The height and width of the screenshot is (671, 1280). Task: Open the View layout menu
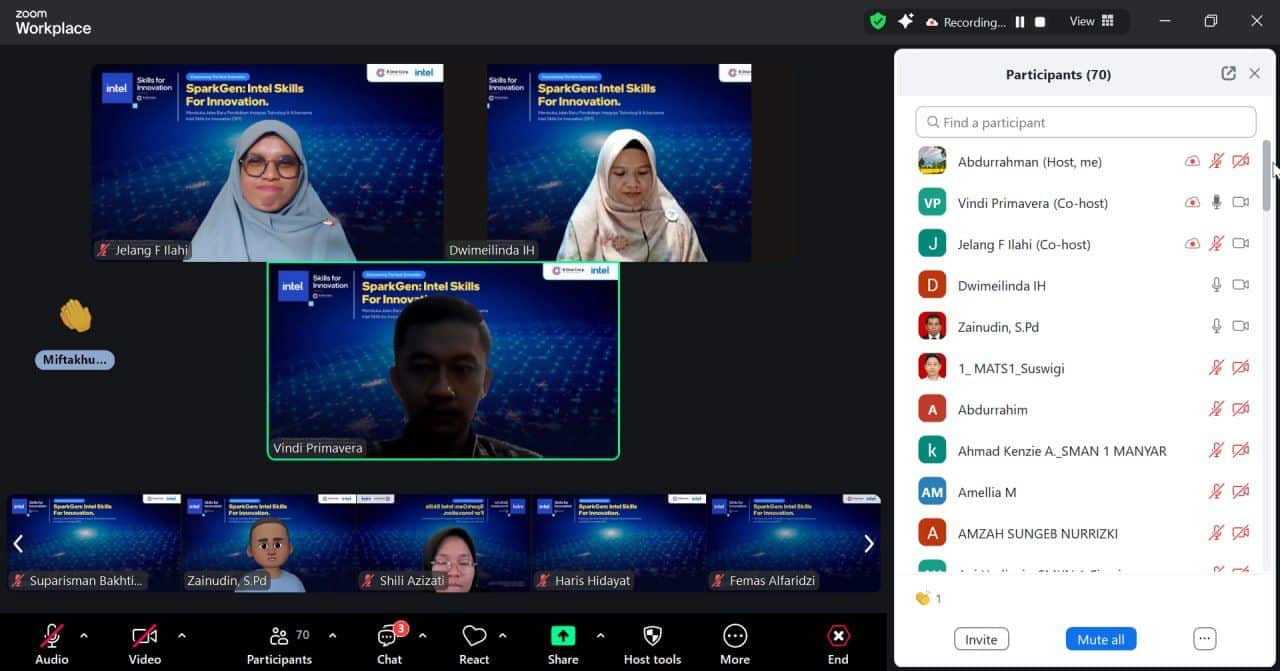click(1091, 21)
